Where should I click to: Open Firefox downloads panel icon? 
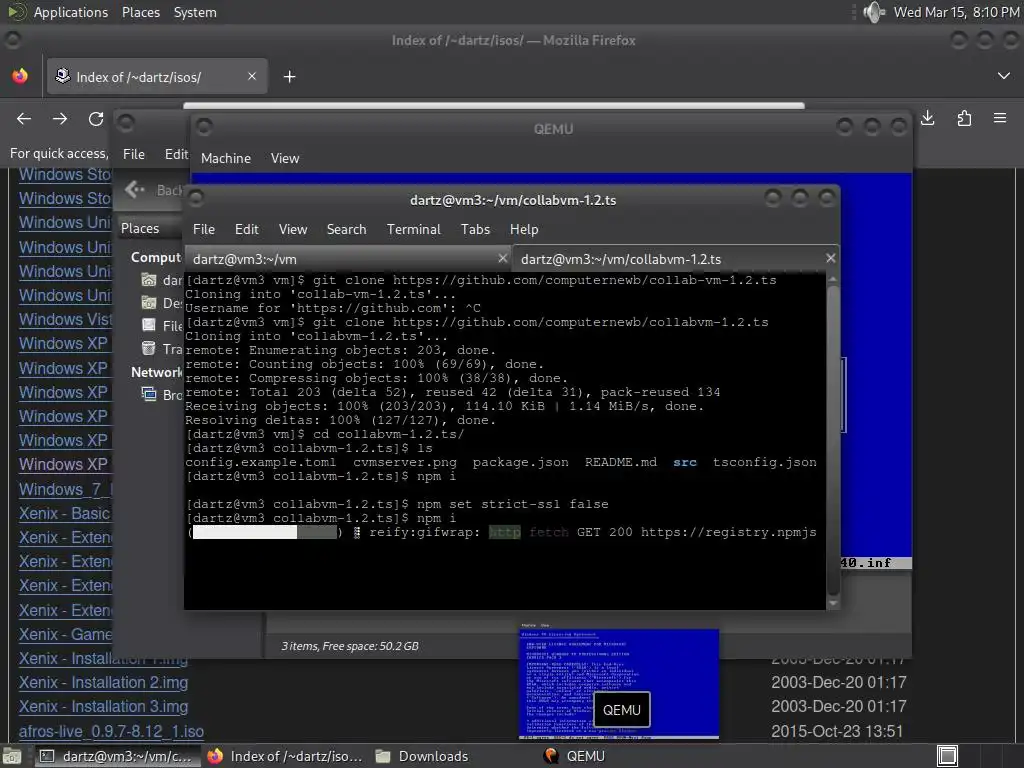927,118
